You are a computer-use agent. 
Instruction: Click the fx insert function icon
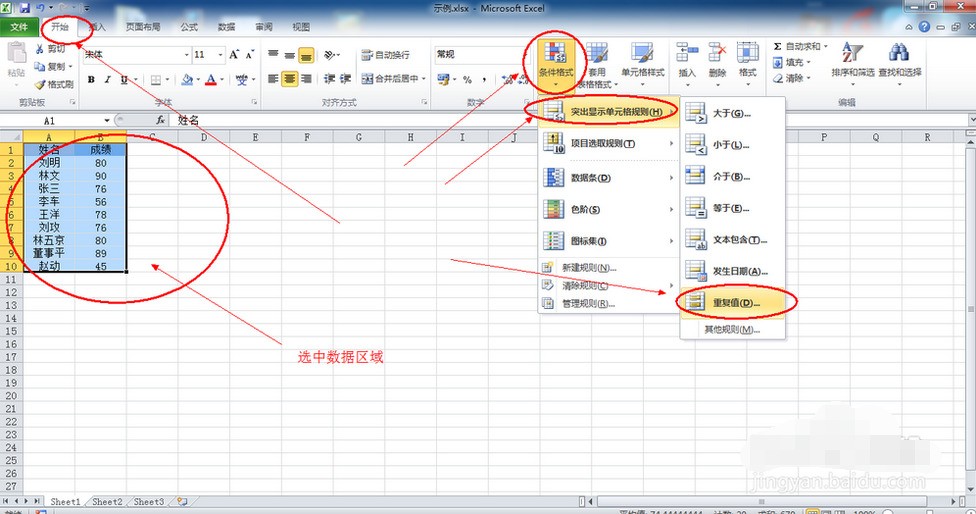point(161,120)
